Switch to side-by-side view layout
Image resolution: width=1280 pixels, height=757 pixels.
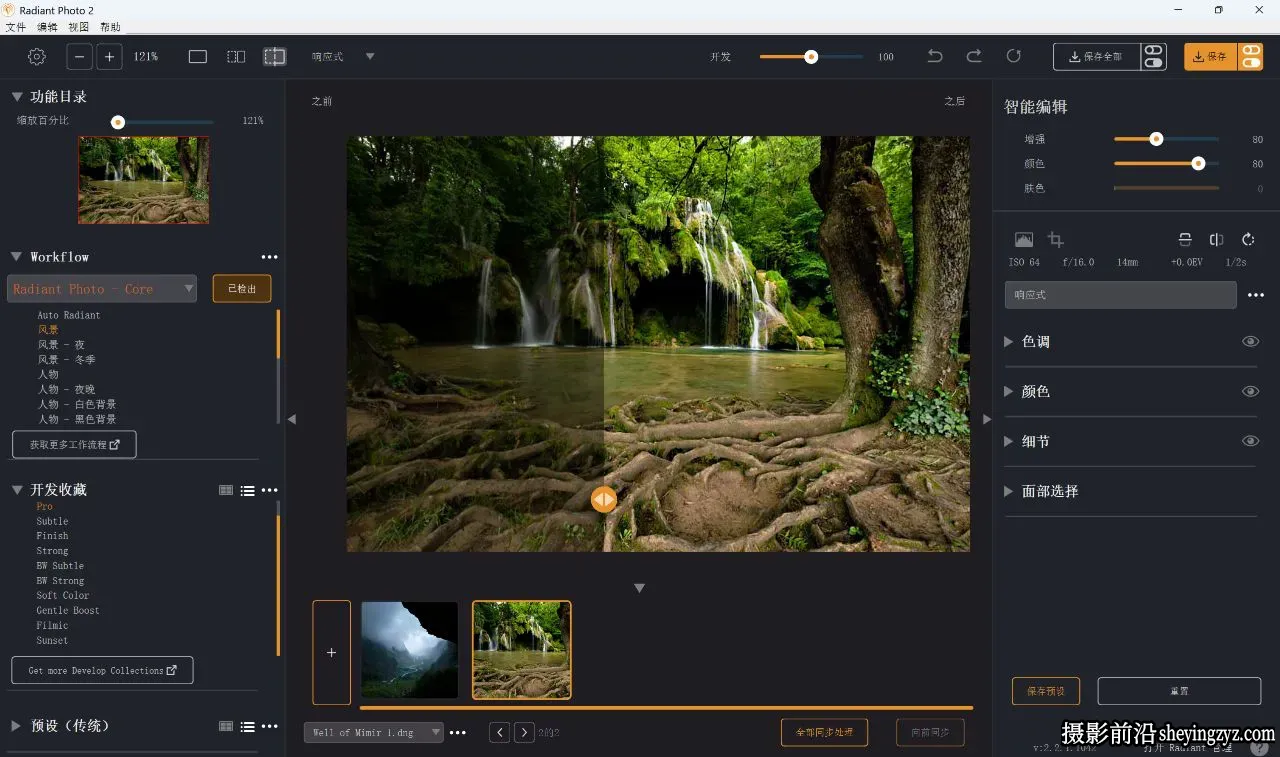(x=236, y=57)
